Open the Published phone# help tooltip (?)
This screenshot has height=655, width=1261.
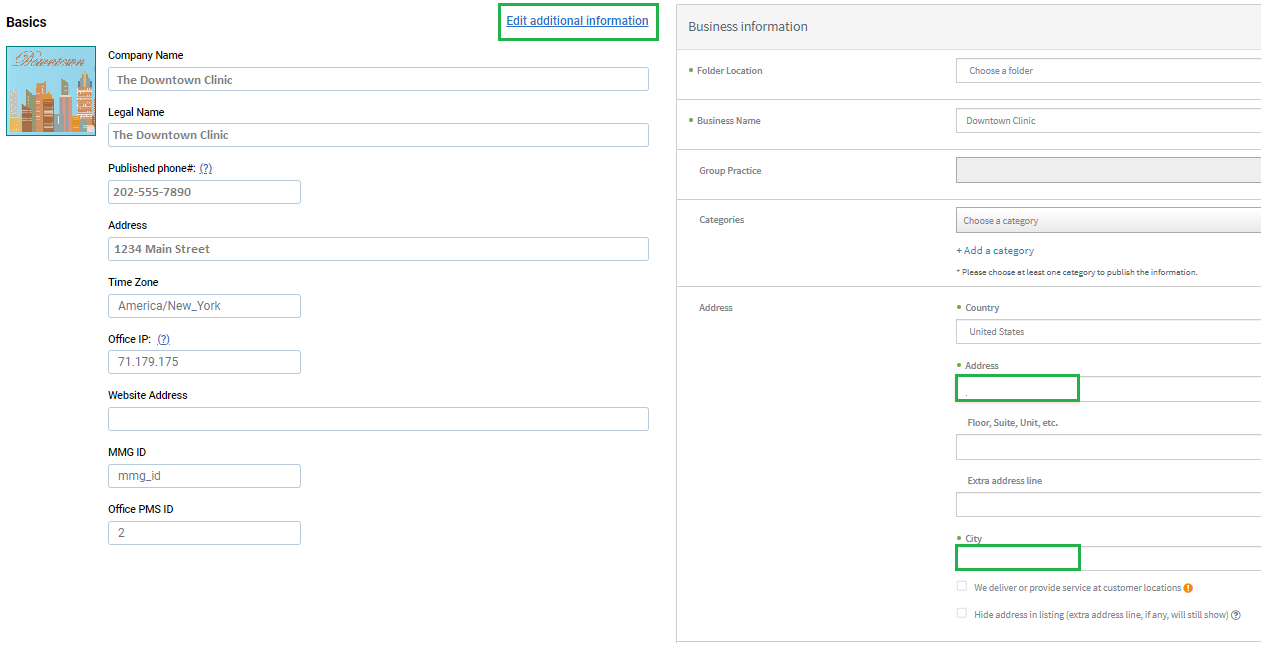tap(205, 168)
